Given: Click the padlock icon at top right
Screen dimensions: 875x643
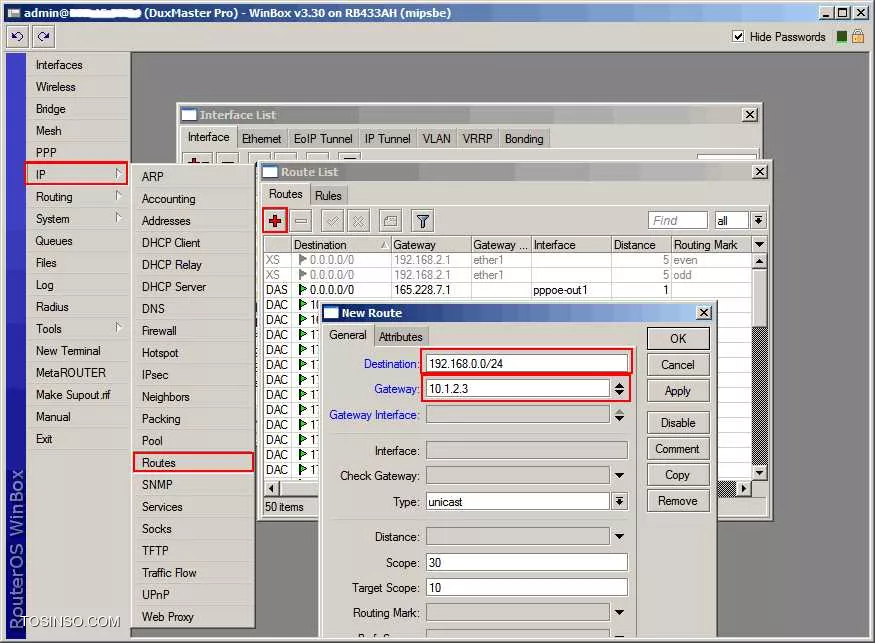Looking at the screenshot, I should tap(858, 37).
